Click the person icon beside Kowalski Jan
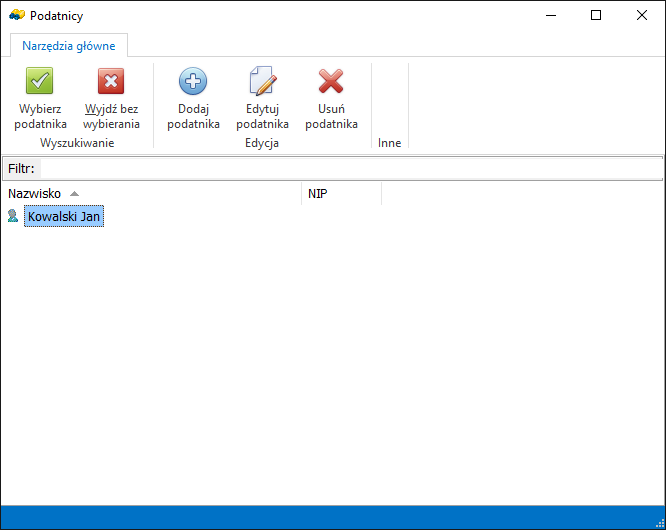The width and height of the screenshot is (666, 530). click(13, 216)
